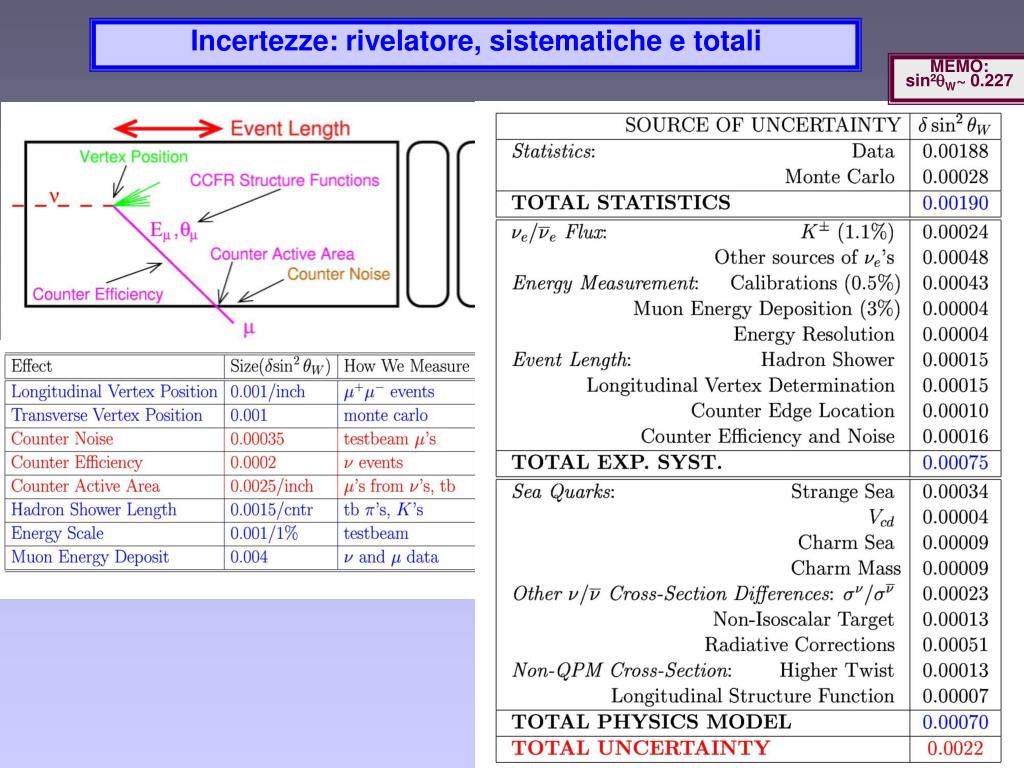The height and width of the screenshot is (768, 1024).
Task: Select 'Hadron Shower Length' table entry
Action: click(x=93, y=509)
